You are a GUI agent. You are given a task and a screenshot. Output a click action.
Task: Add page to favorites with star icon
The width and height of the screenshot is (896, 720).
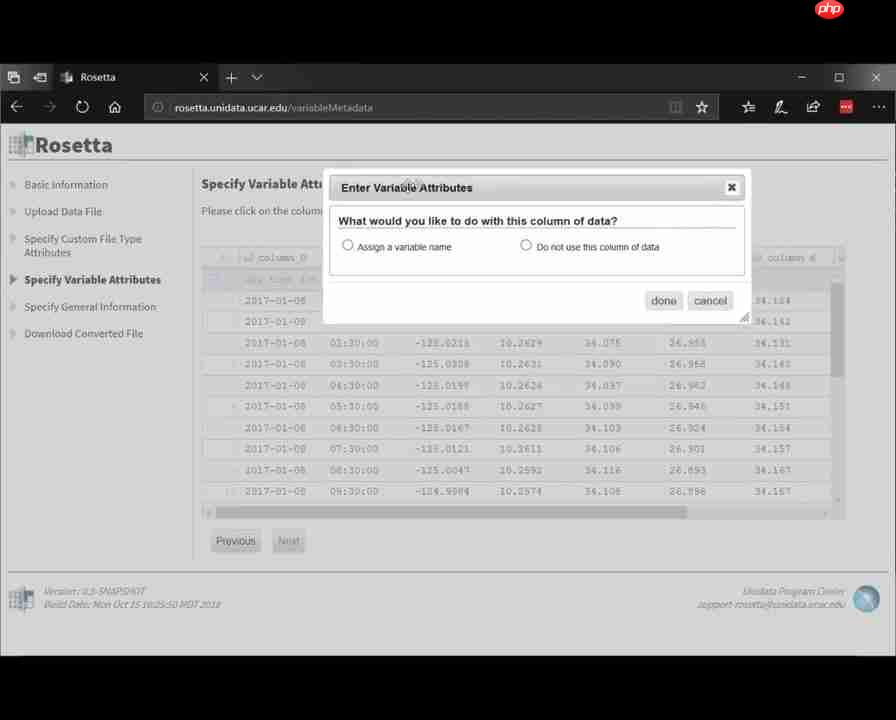point(702,107)
